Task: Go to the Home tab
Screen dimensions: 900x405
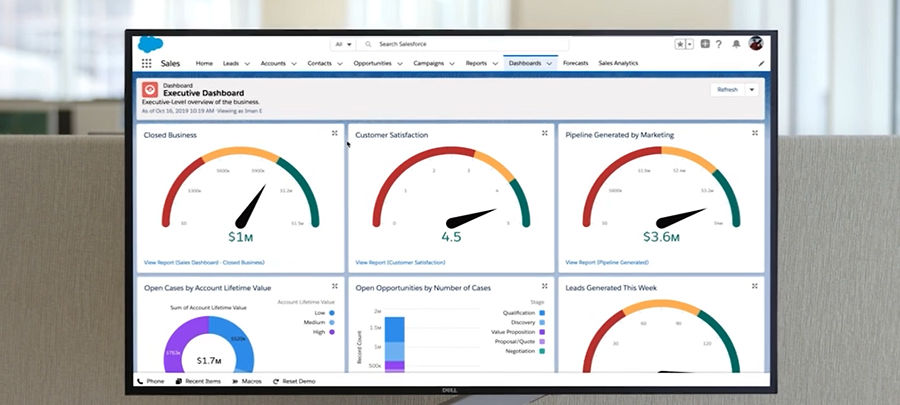Action: coord(204,63)
